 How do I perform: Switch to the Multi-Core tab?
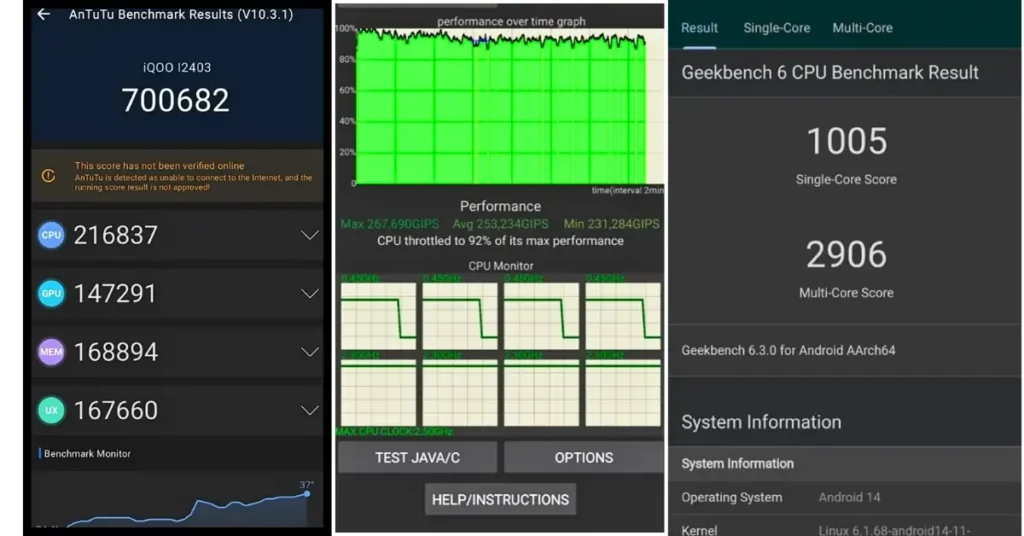862,28
